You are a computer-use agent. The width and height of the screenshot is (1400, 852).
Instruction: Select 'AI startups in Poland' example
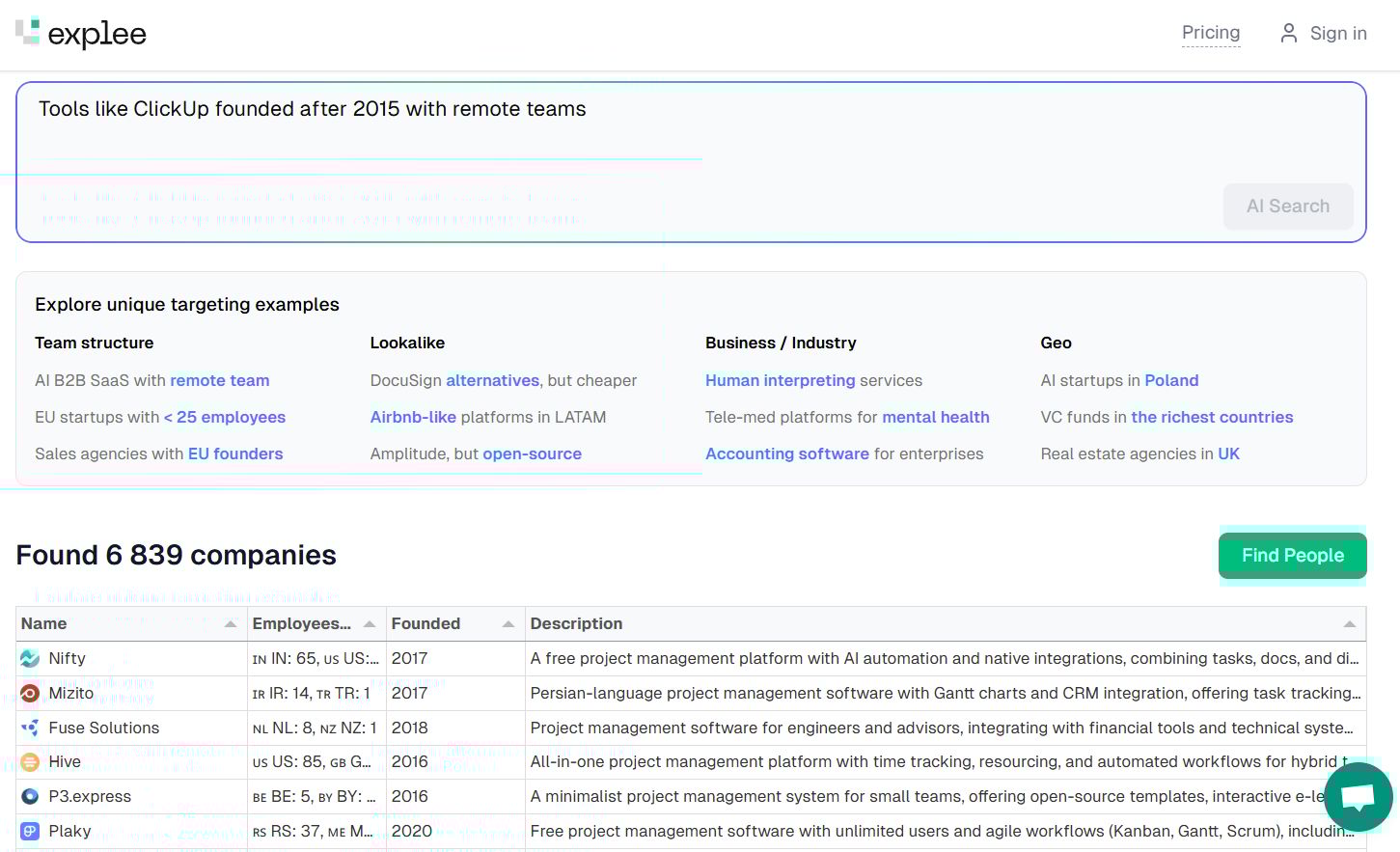point(1119,380)
